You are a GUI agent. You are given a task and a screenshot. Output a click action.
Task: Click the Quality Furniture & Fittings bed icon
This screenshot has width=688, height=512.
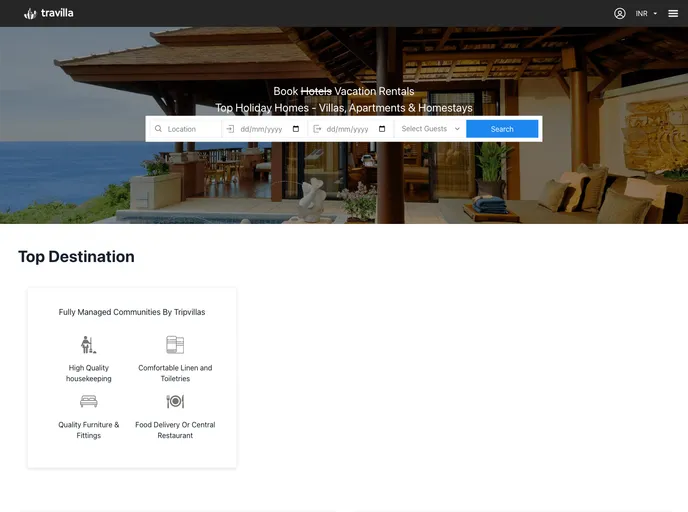89,401
